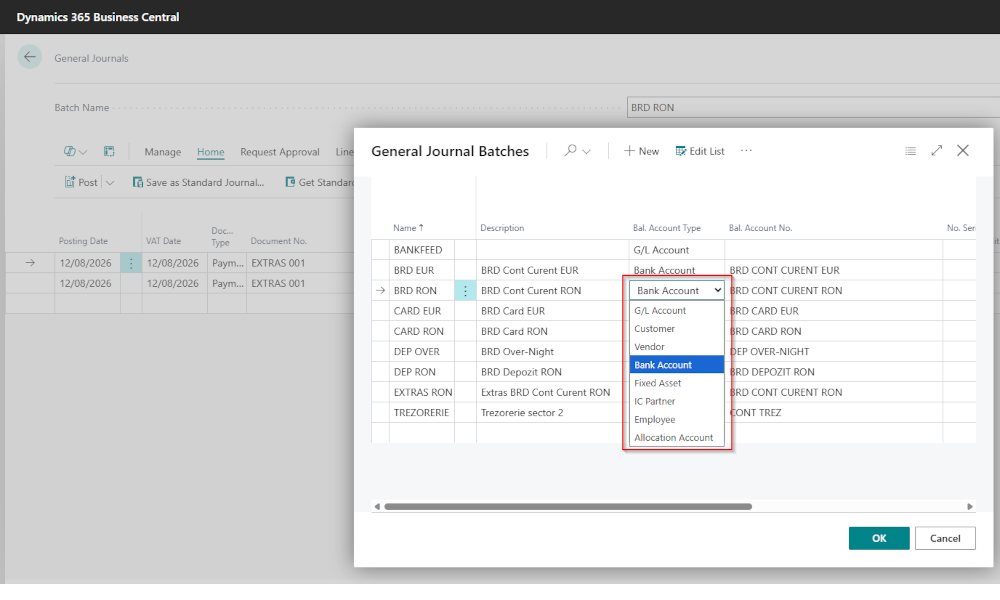Choose Vendor from dropdown list
Screen dimensions: 1000x600
(x=677, y=347)
